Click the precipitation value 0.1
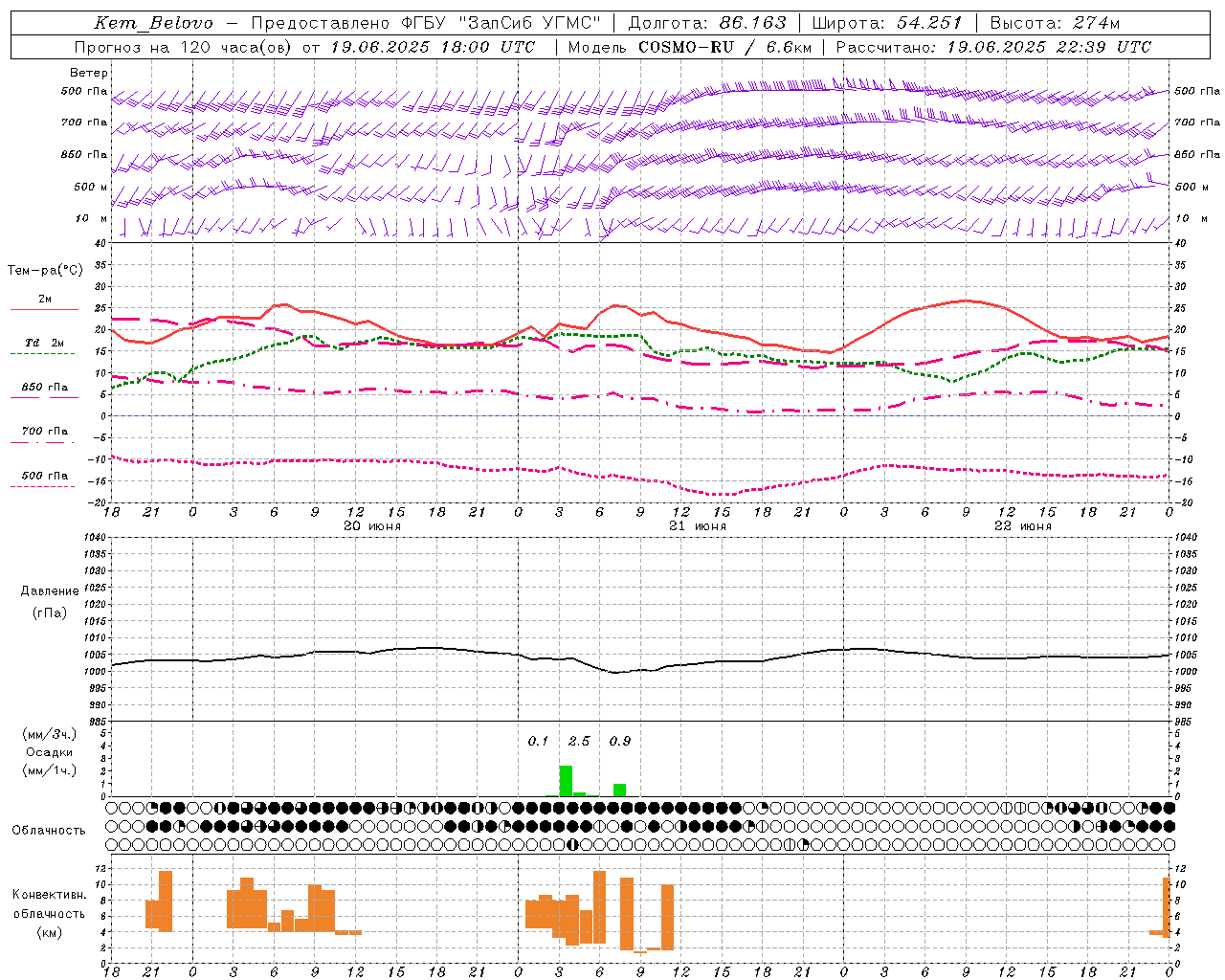The height and width of the screenshot is (980, 1225). pos(539,741)
